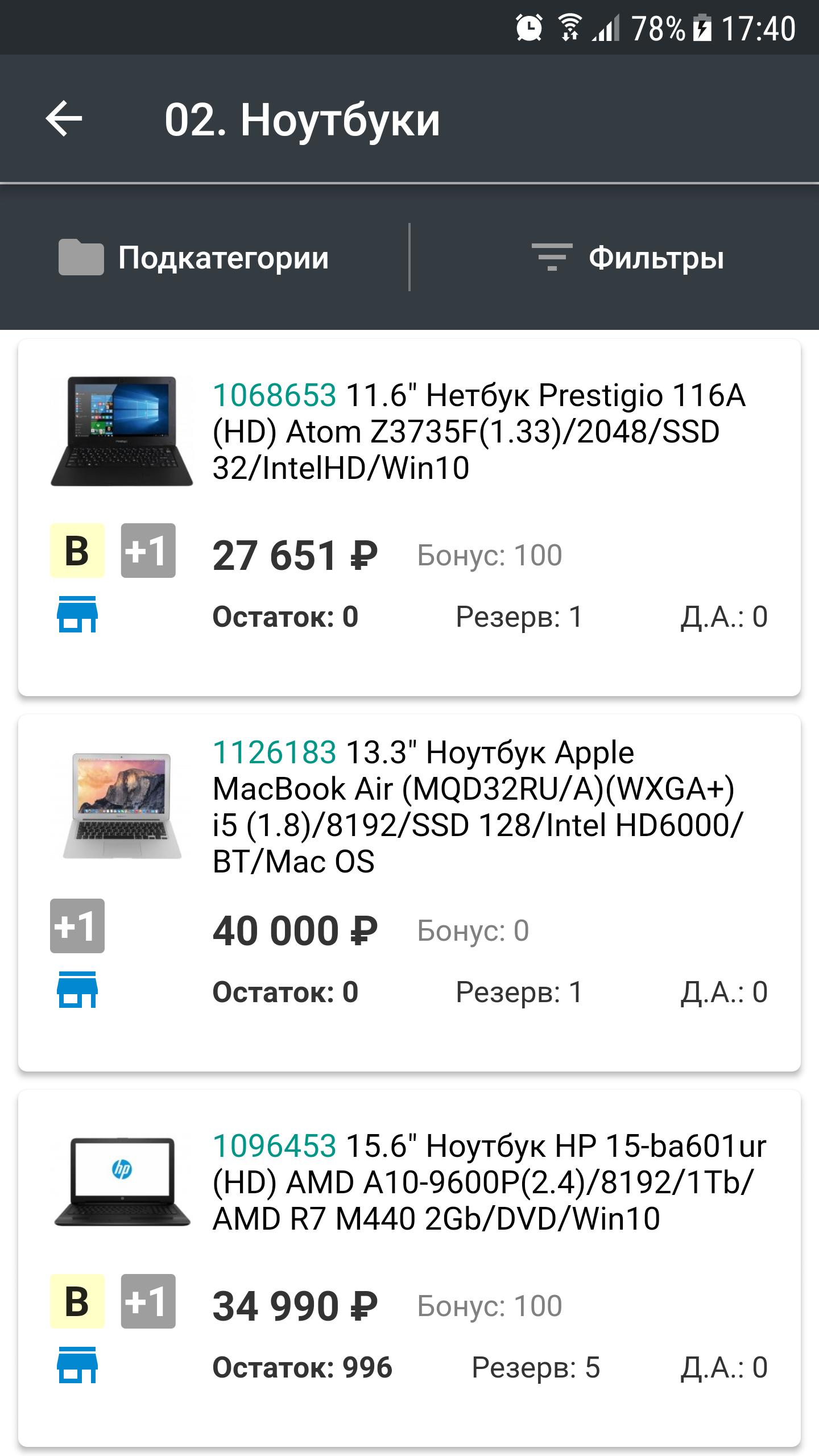The image size is (819, 1456).
Task: Open the Подкатегории folder button
Action: (194, 258)
